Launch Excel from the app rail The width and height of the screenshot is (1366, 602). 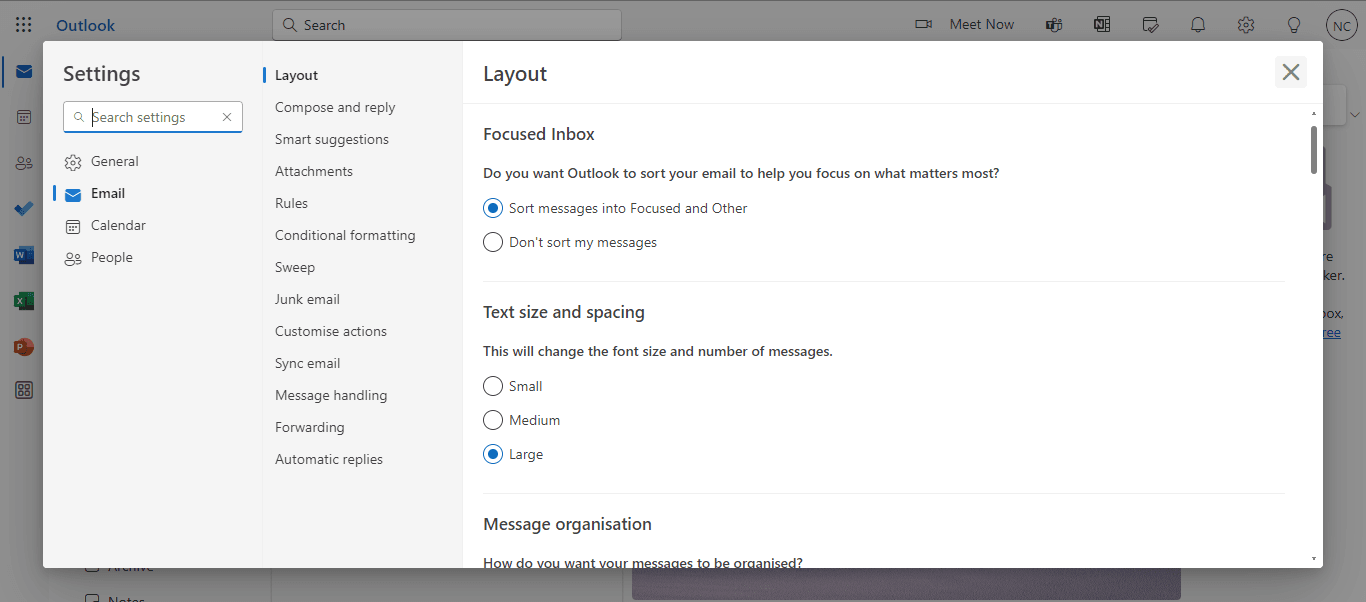(x=24, y=301)
